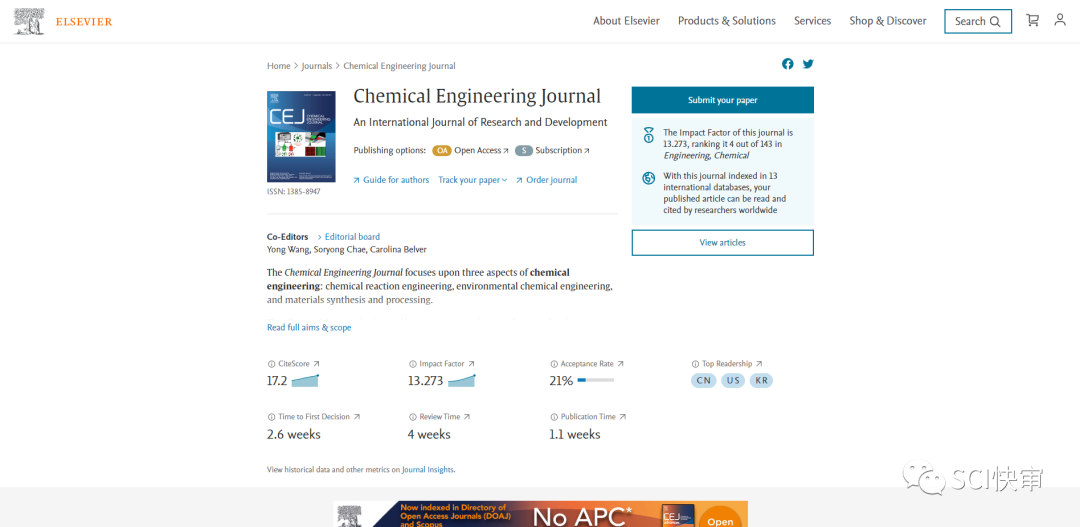This screenshot has height=527, width=1080.
Task: Click the Submit your paper button
Action: tap(722, 100)
